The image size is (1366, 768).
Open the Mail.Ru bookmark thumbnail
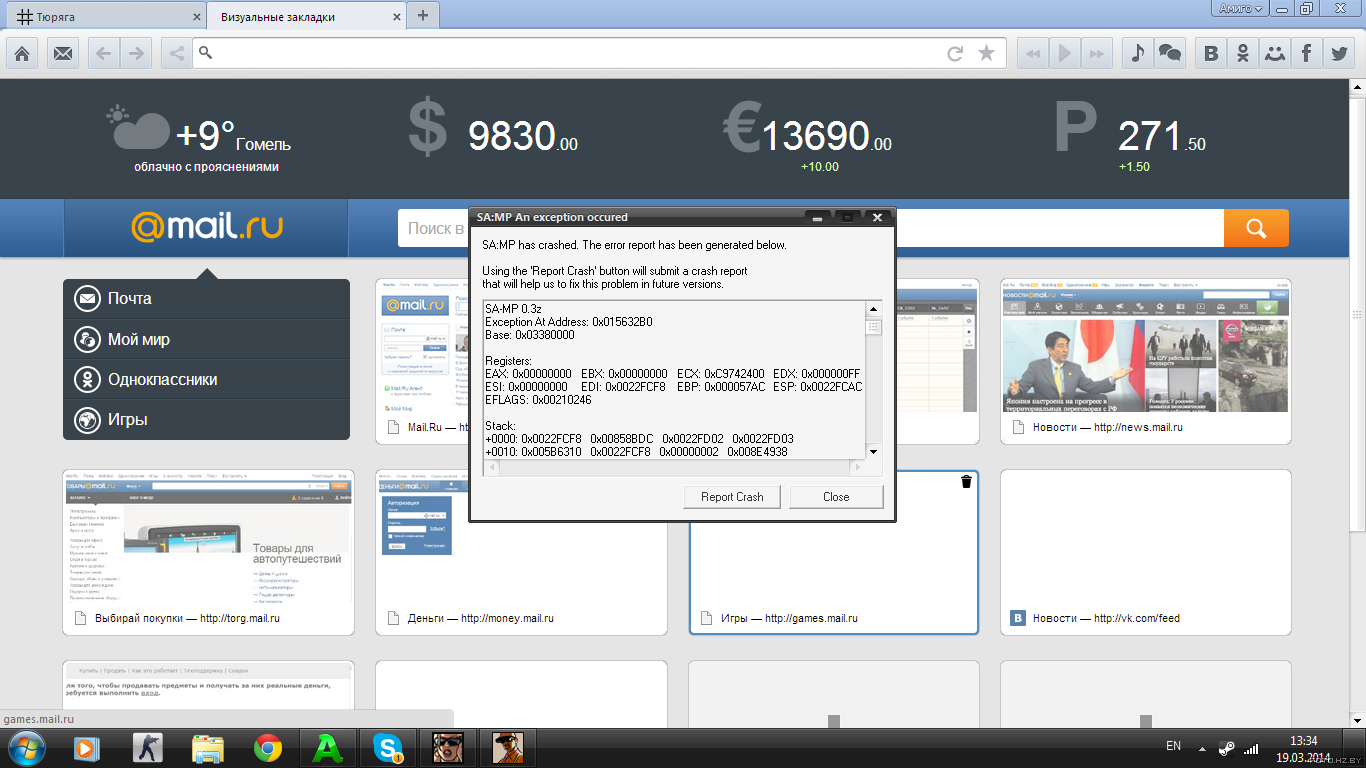[423, 361]
